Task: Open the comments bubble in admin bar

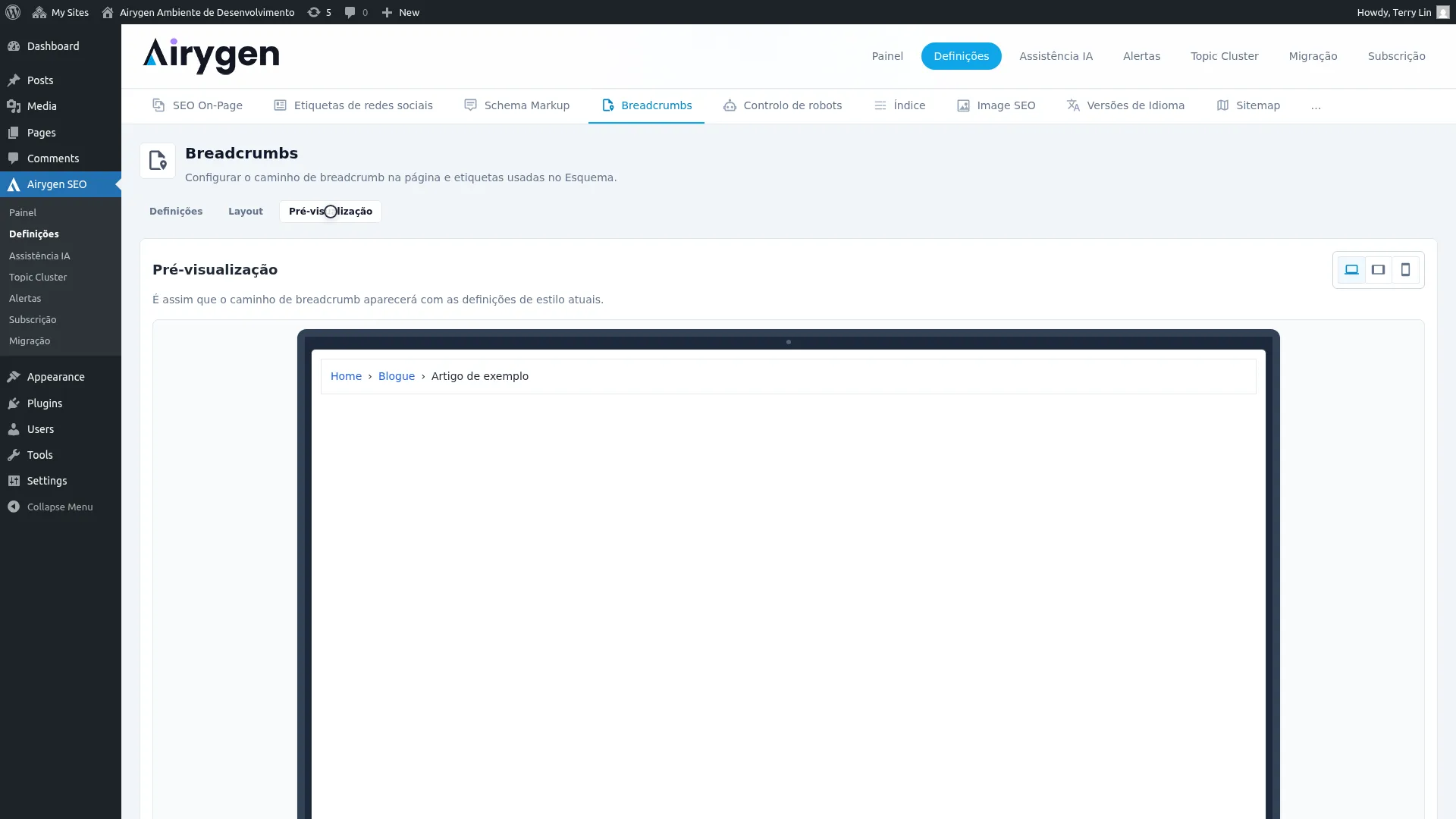Action: 356,12
